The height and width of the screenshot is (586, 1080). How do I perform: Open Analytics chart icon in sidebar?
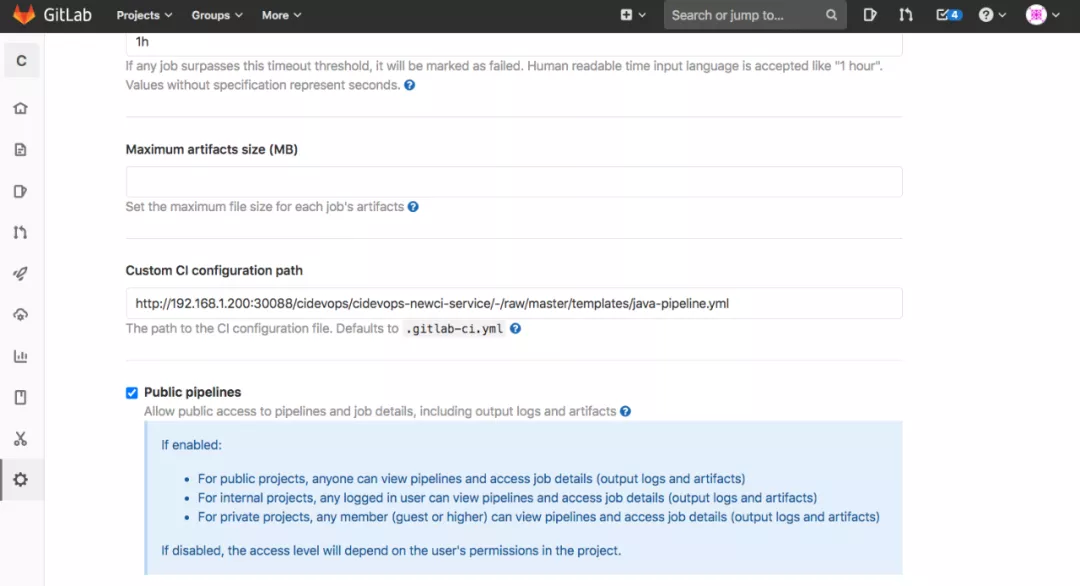21,356
